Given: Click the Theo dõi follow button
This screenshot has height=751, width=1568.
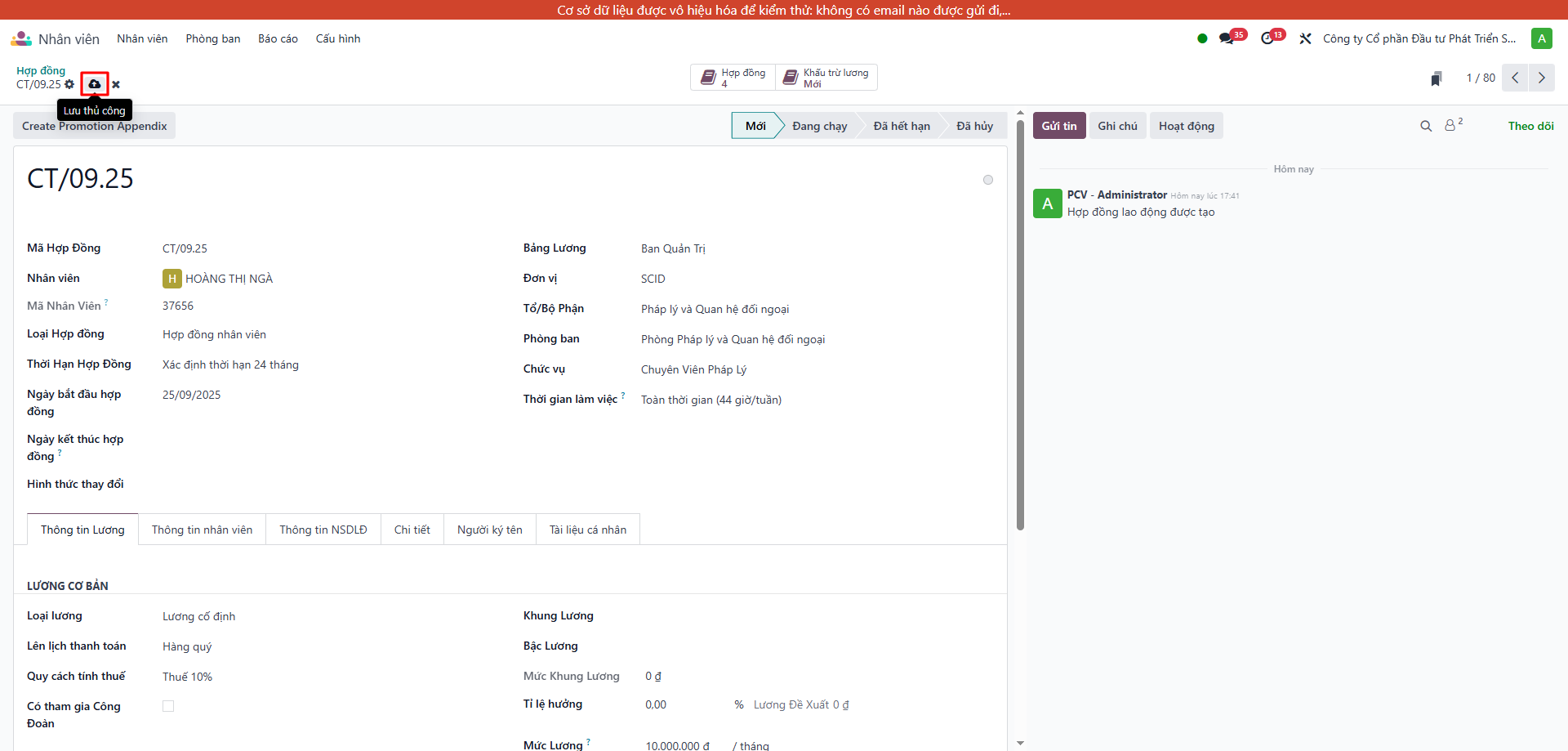Looking at the screenshot, I should pos(1530,126).
